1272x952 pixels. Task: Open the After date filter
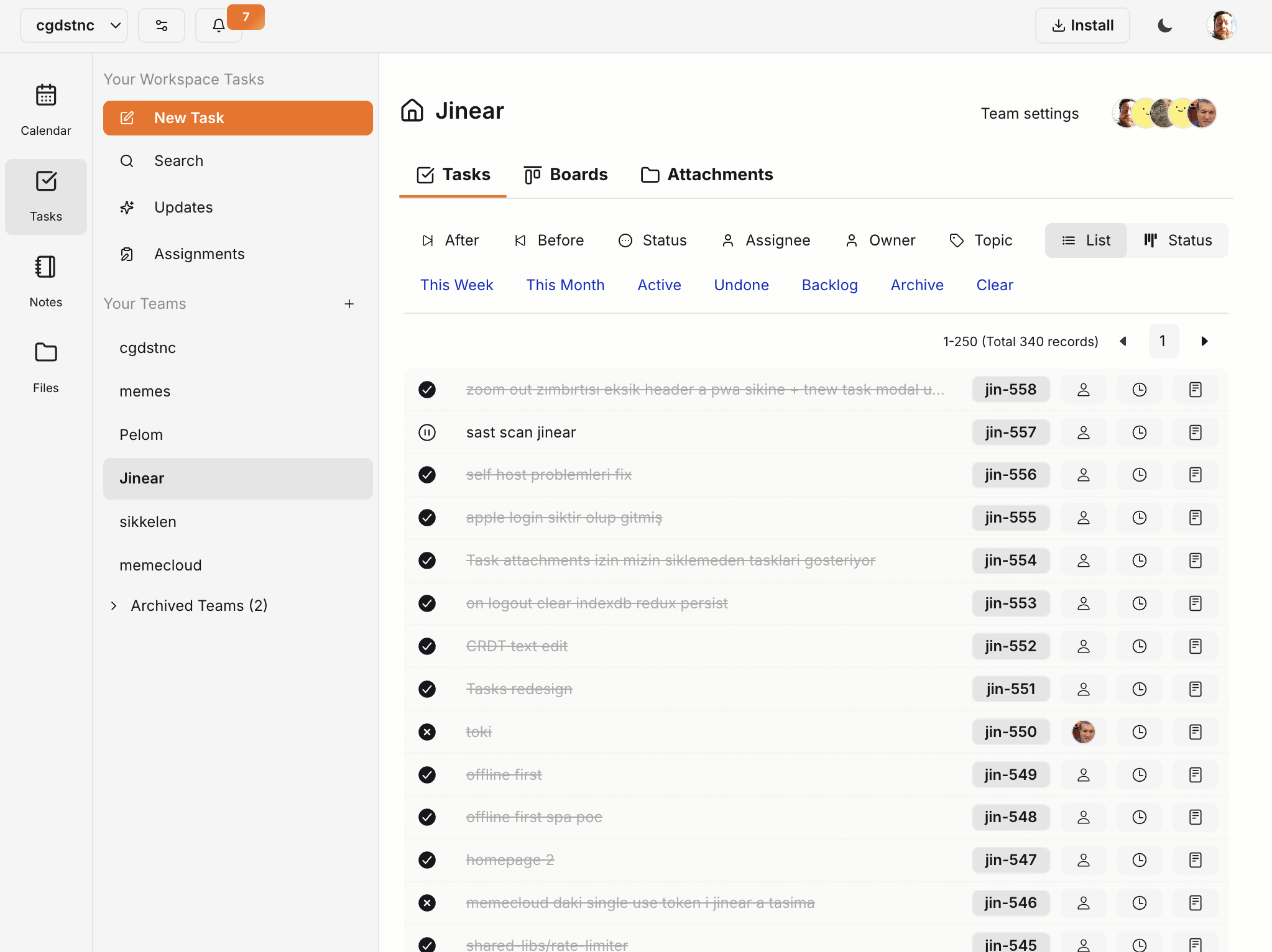(450, 240)
